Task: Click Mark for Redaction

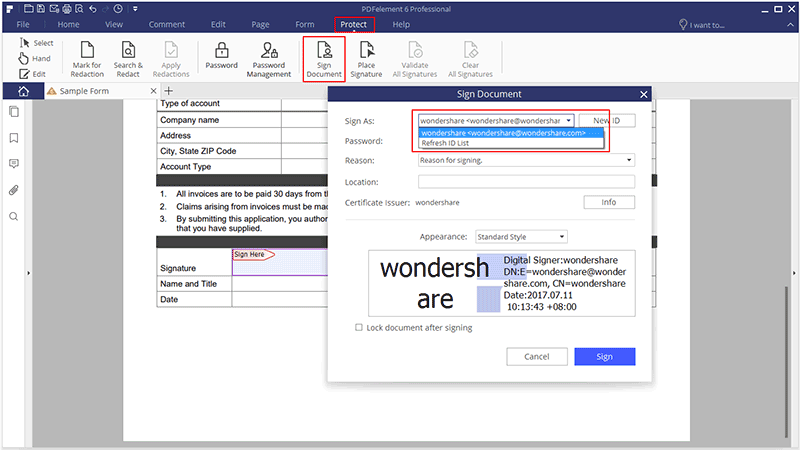Action: tap(87, 59)
